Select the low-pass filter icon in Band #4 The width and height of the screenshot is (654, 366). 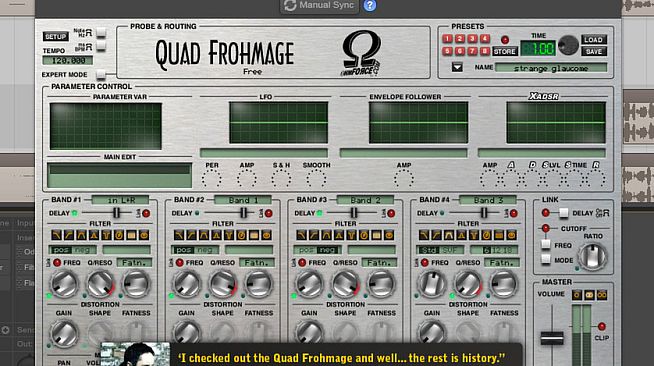coord(424,236)
